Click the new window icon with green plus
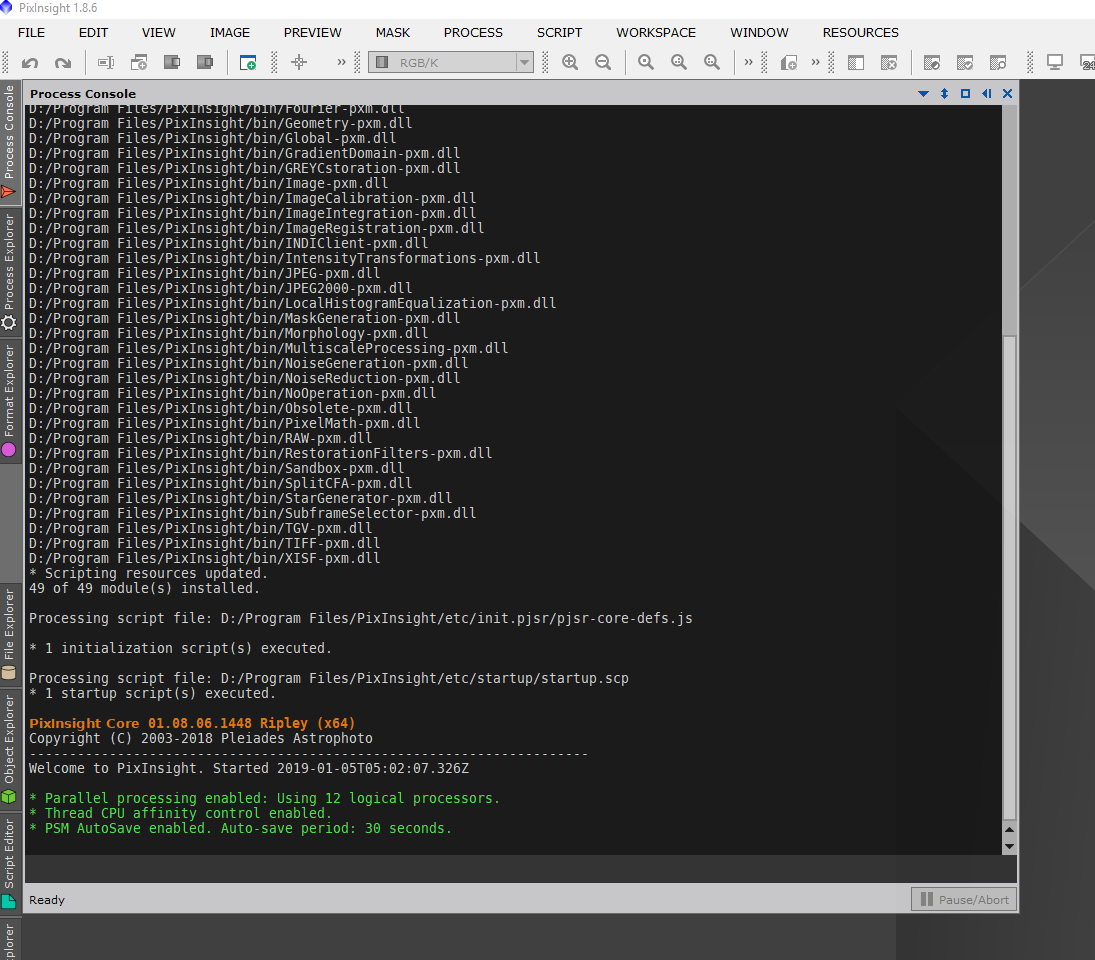The width and height of the screenshot is (1095, 960). [x=247, y=63]
